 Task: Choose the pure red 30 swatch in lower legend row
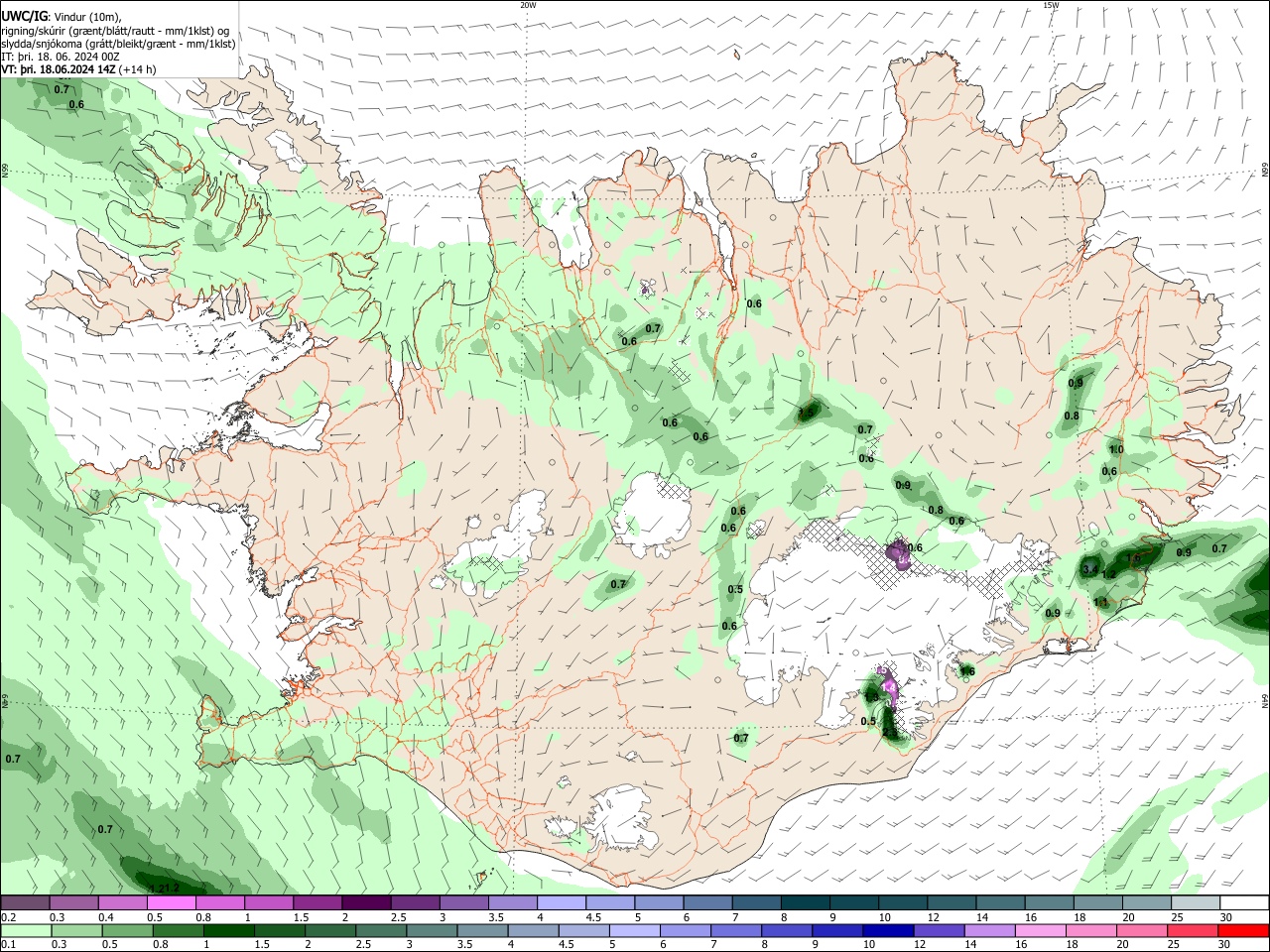(x=1244, y=931)
